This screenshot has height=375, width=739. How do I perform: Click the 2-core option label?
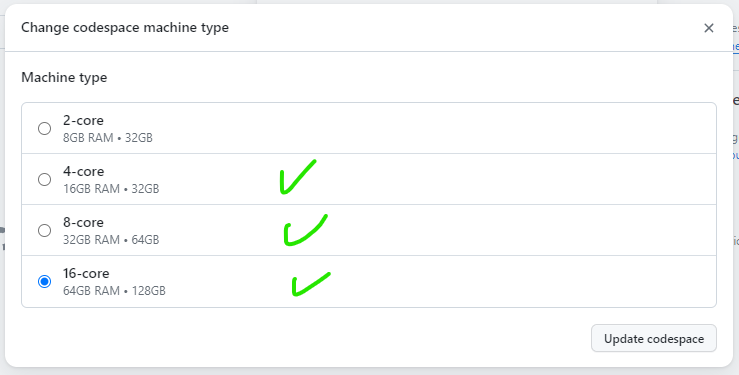pyautogui.click(x=83, y=121)
